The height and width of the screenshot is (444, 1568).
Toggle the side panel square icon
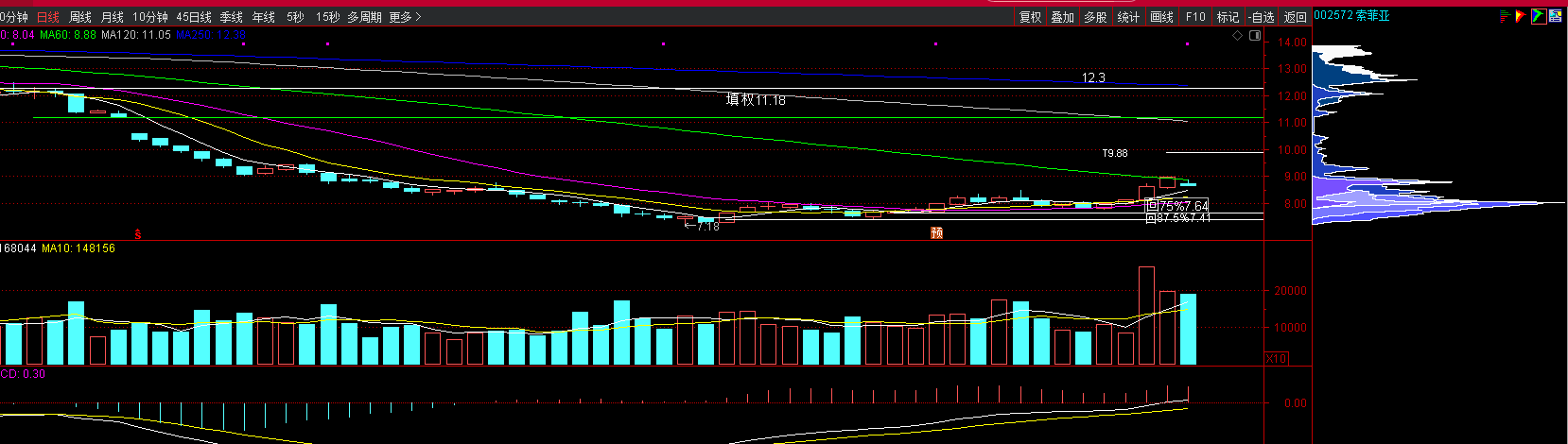click(1255, 36)
